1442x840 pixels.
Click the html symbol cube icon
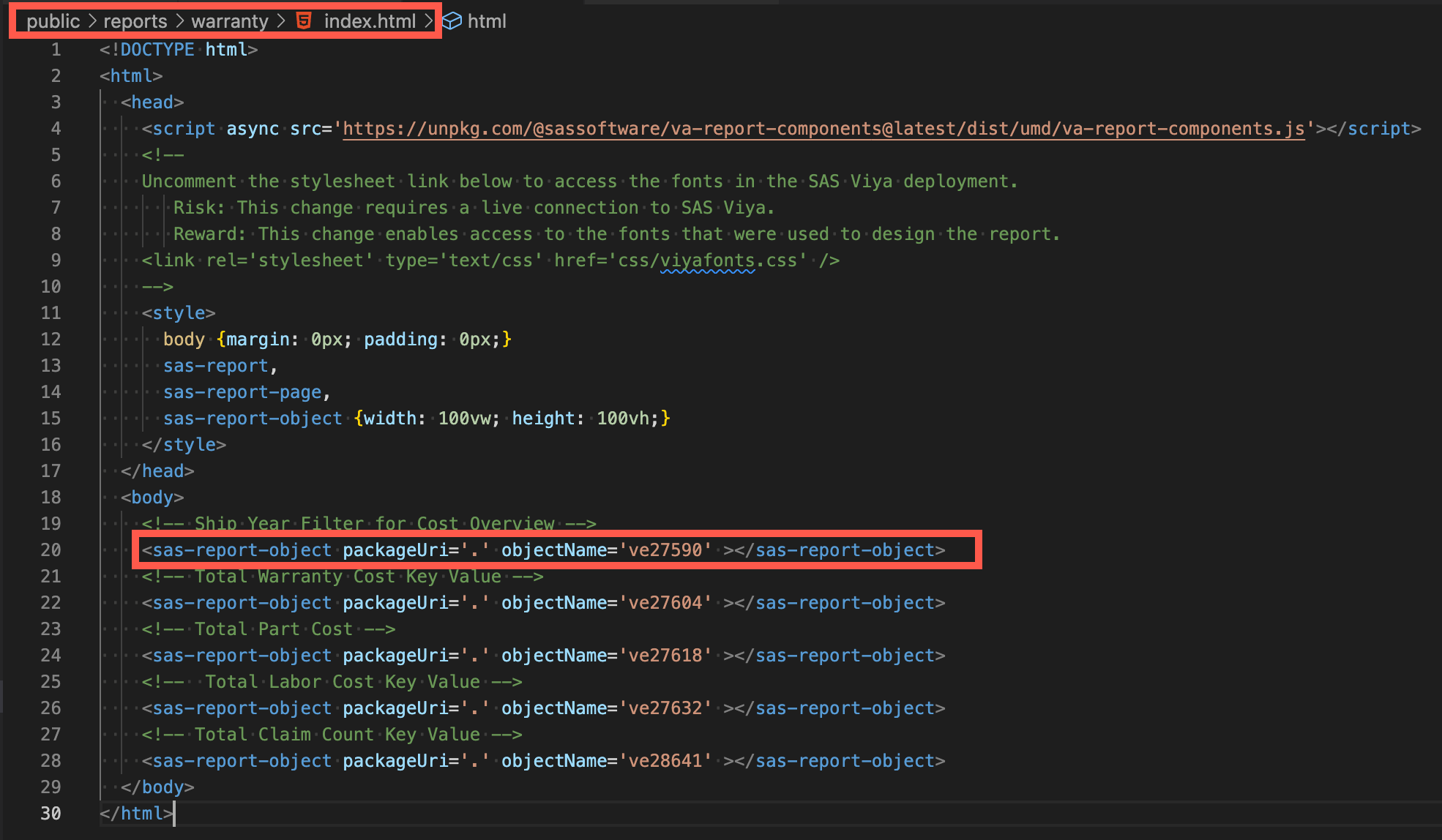453,21
